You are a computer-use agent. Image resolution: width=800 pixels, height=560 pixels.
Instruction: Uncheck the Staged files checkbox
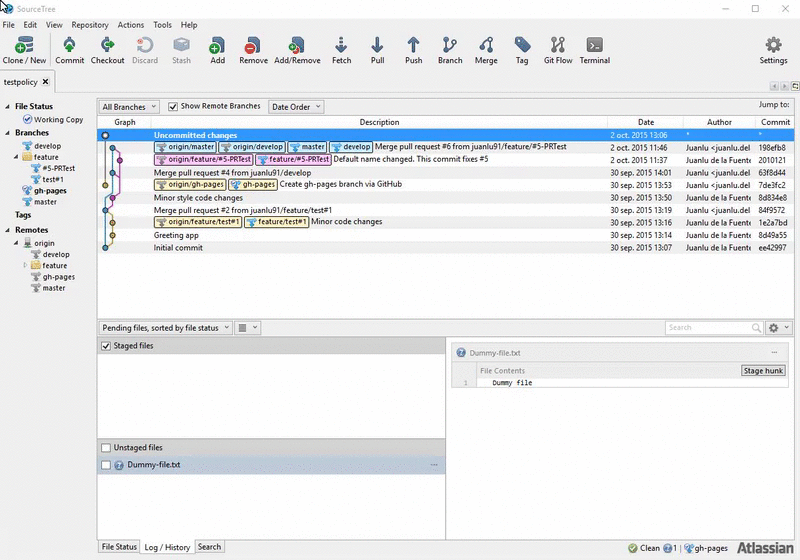106,346
